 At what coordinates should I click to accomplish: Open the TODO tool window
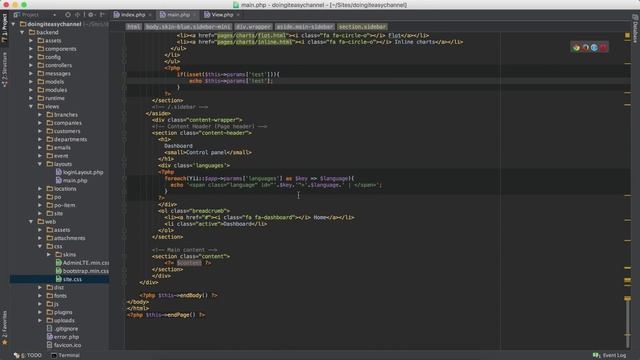(x=28, y=356)
